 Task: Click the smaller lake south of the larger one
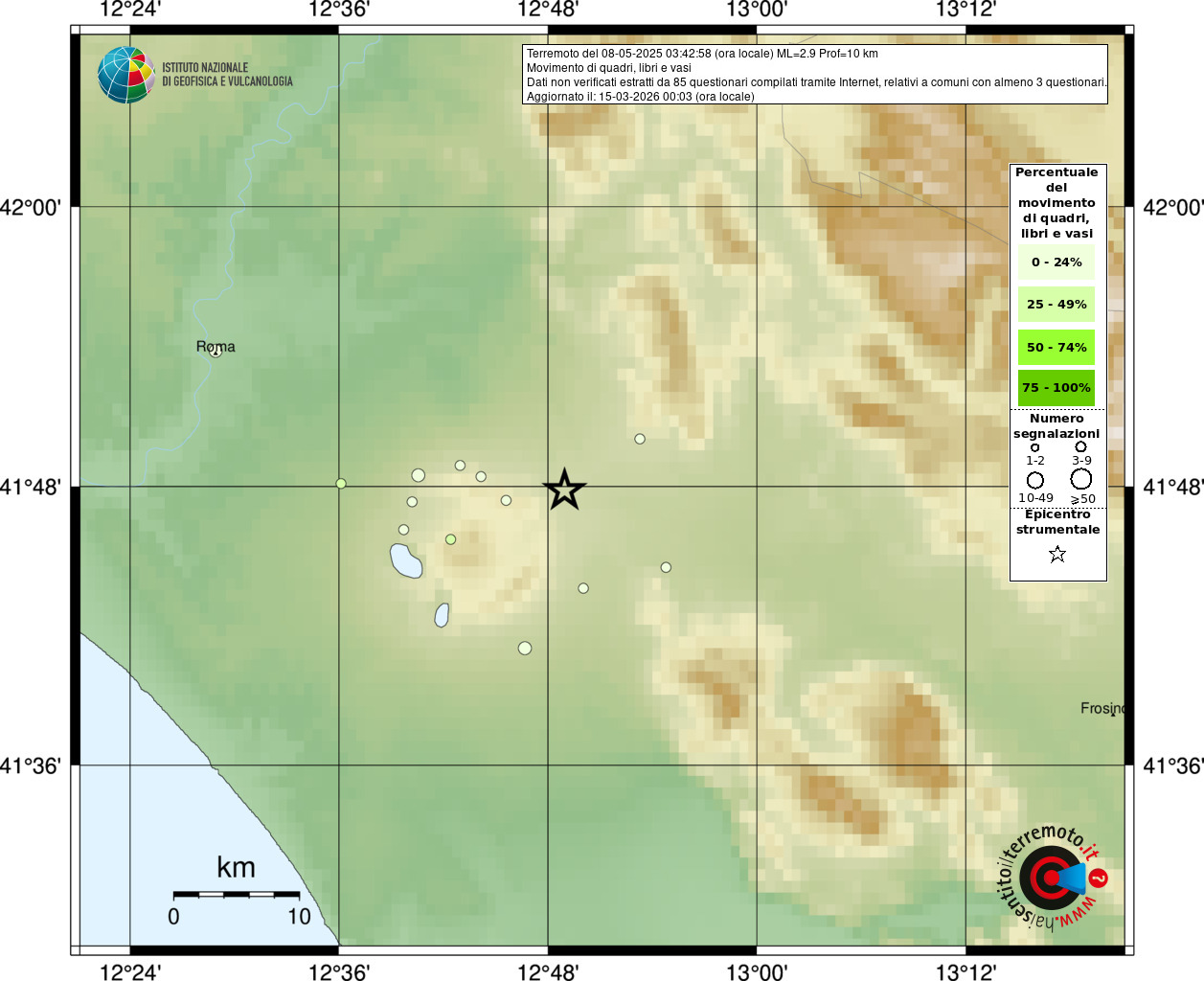coord(442,615)
